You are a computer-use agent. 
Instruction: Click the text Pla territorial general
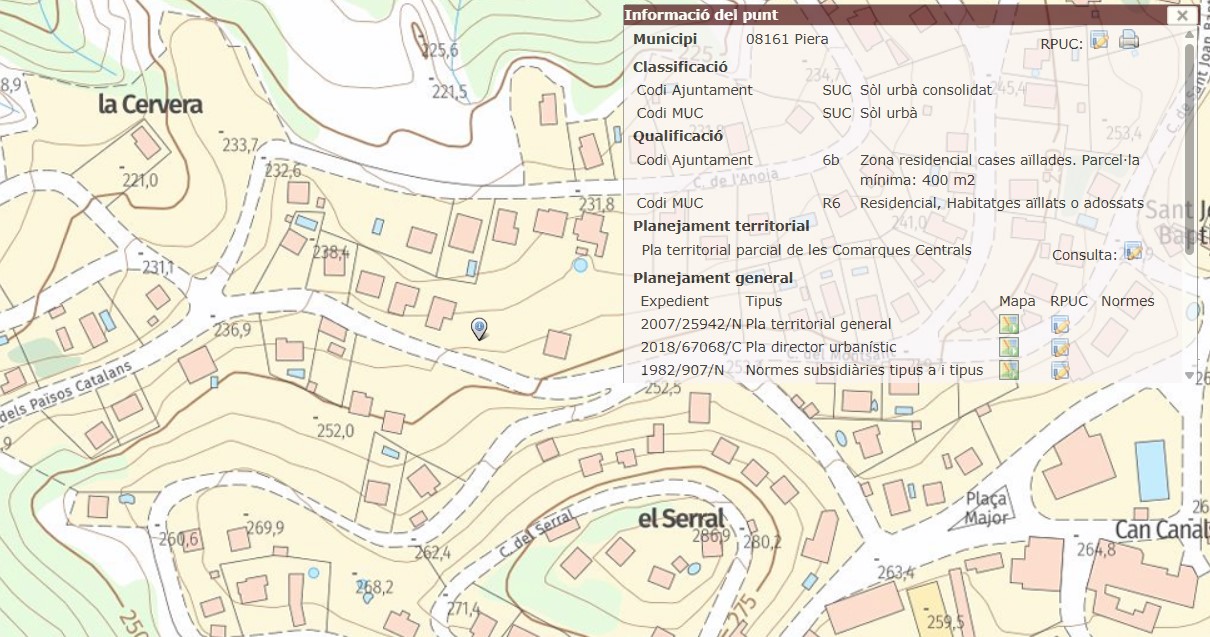click(819, 324)
